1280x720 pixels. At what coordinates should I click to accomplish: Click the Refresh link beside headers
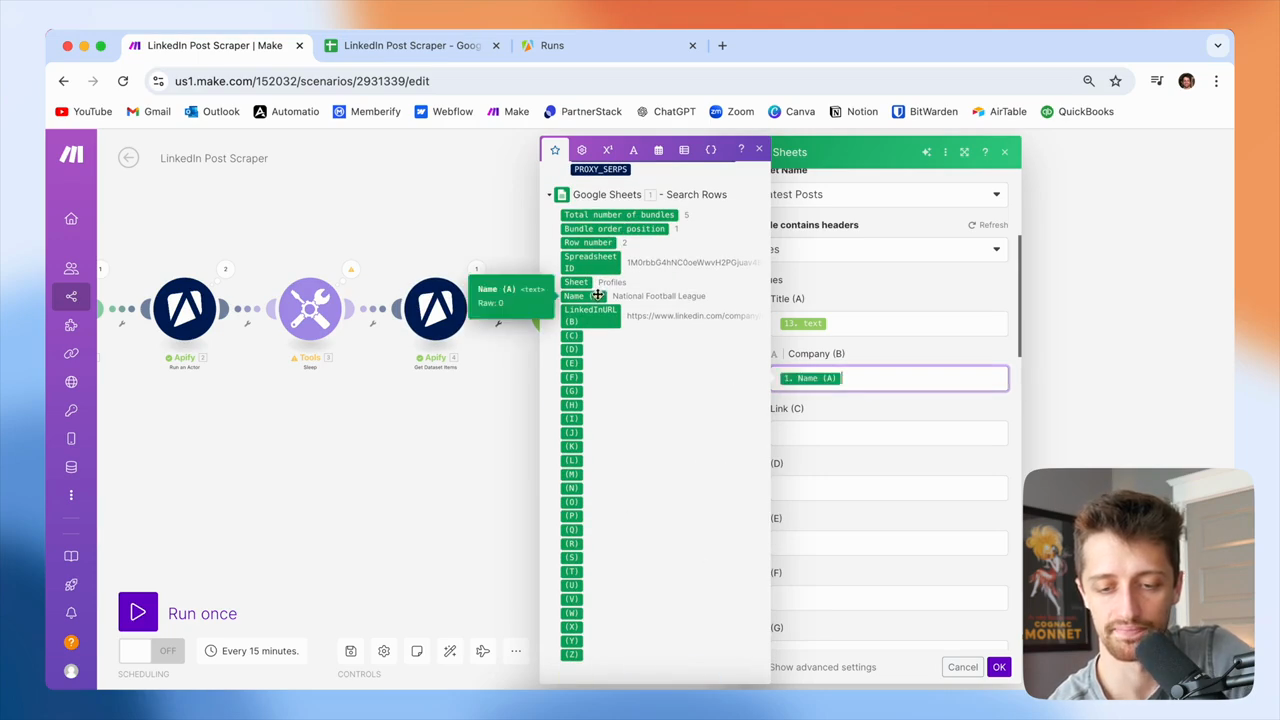(988, 225)
